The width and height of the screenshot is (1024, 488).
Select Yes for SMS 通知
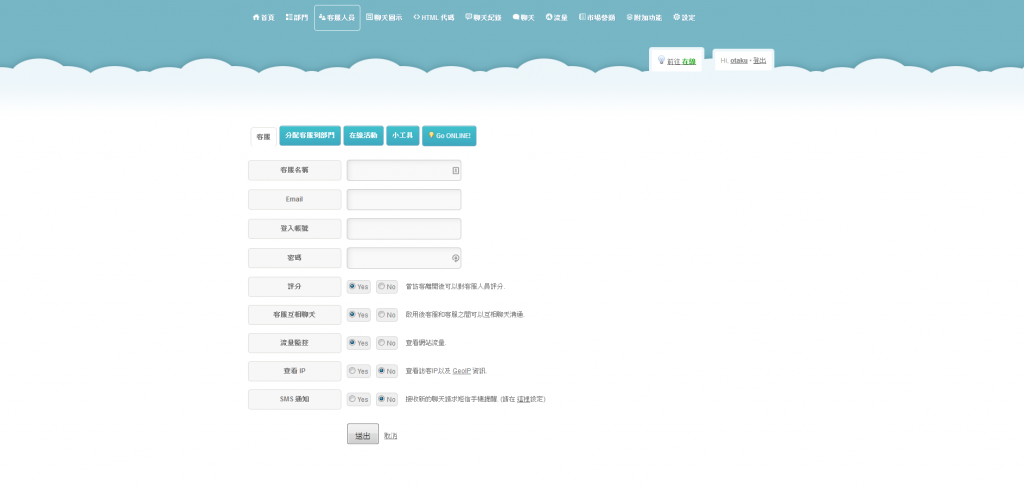[352, 399]
